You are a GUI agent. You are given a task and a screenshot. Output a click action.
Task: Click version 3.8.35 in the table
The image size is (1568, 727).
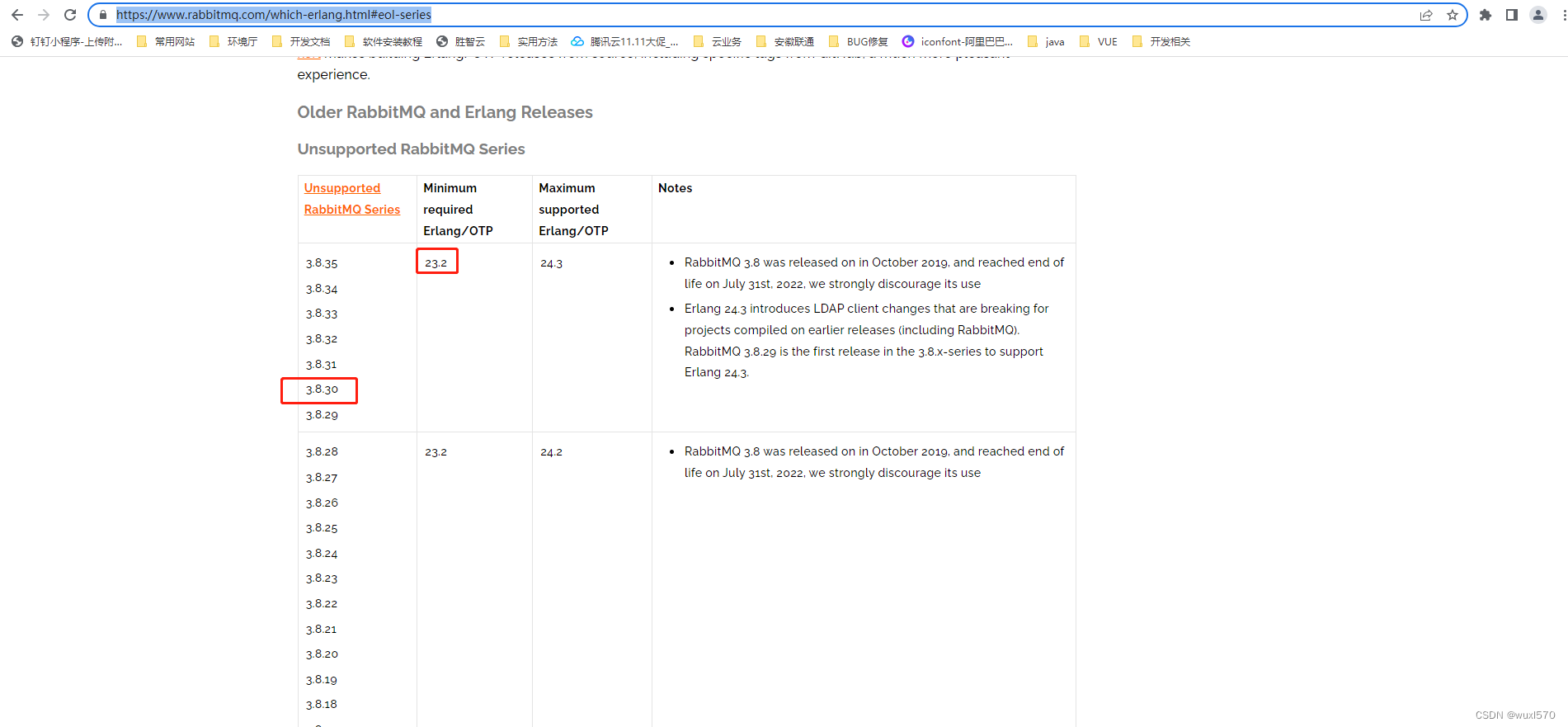click(322, 263)
